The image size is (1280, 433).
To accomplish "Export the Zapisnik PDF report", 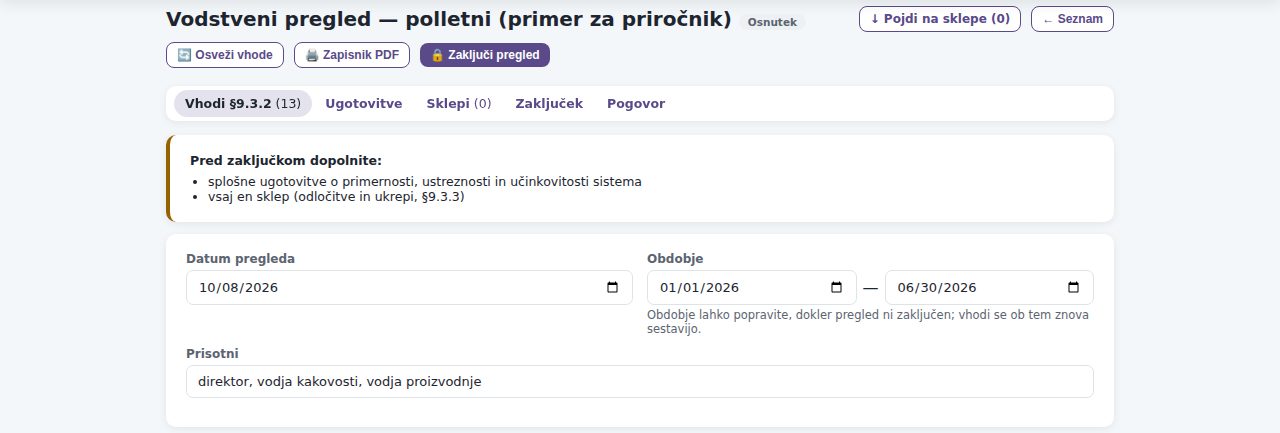I will coord(352,55).
